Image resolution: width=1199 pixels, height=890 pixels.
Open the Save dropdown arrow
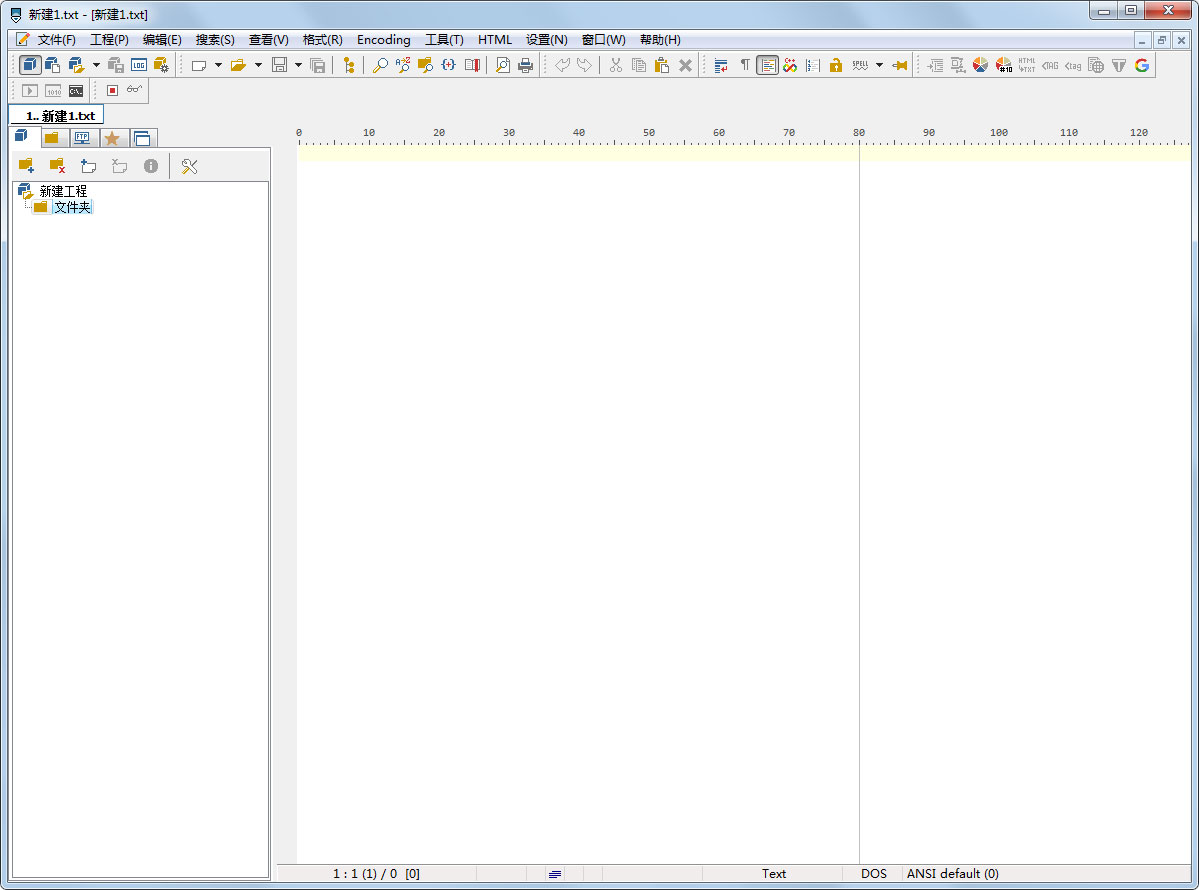coord(298,64)
